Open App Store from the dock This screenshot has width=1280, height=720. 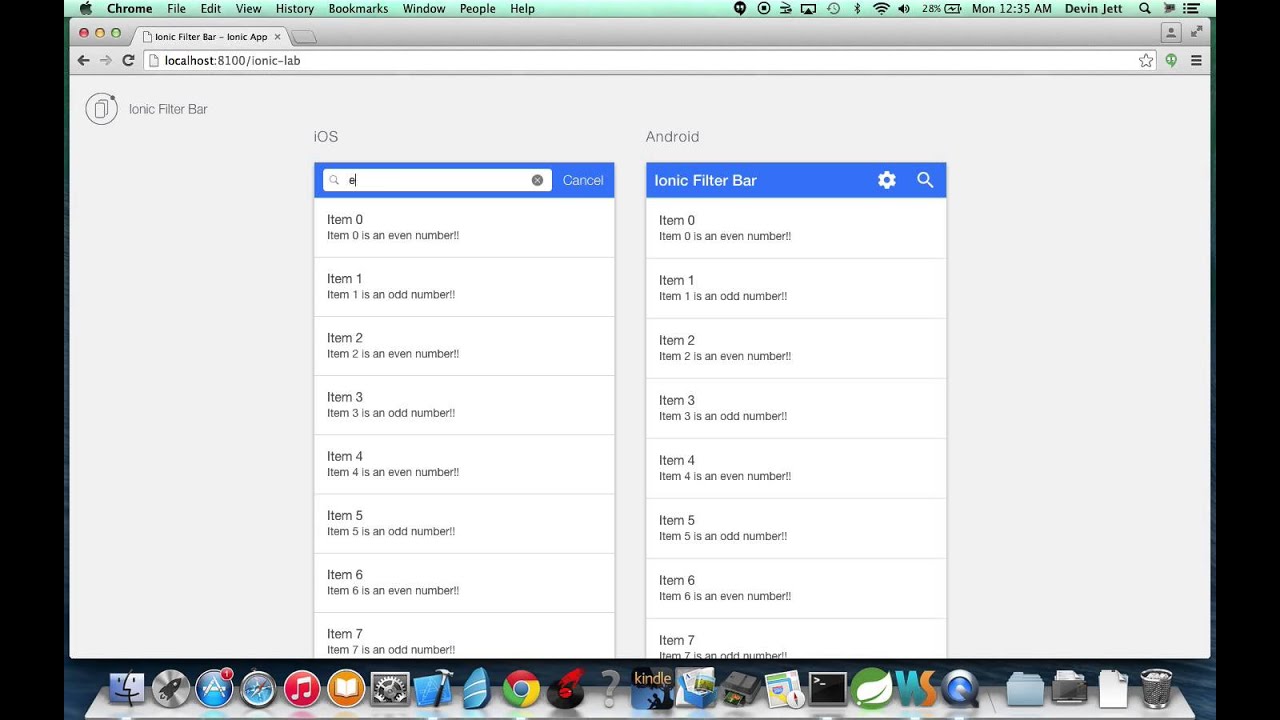point(214,688)
